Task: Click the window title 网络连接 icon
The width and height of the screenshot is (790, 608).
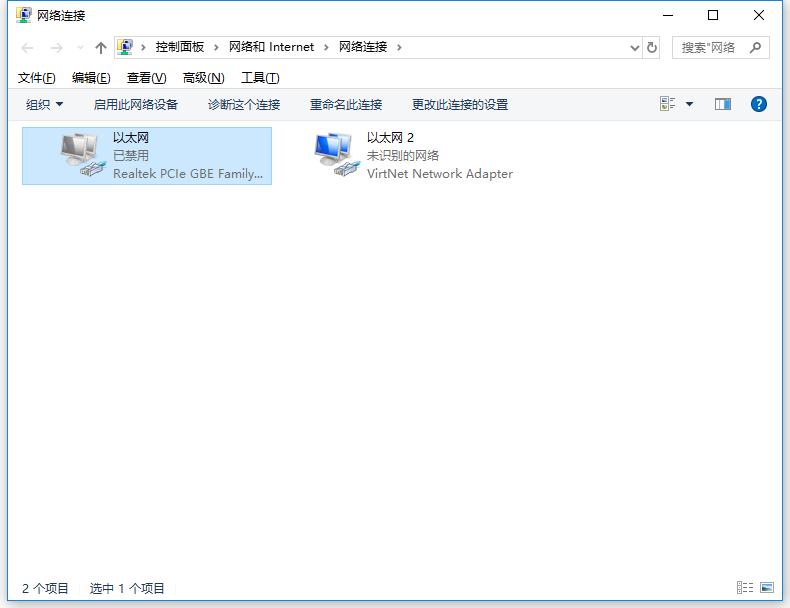Action: (24, 15)
